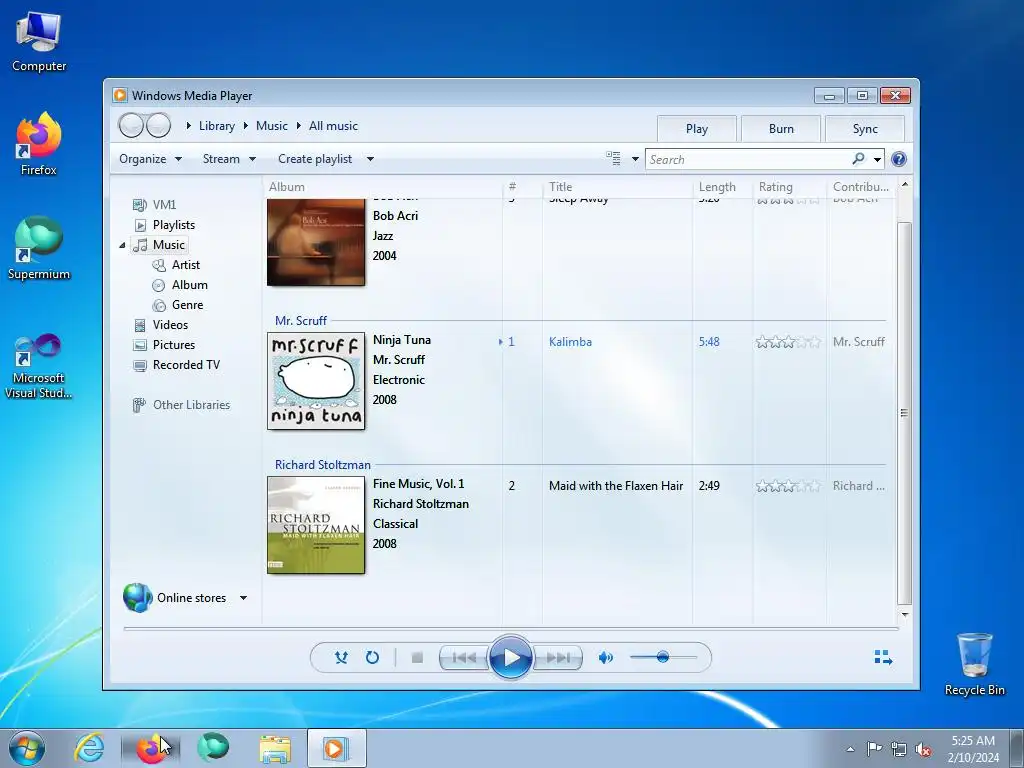Screen dimensions: 1024x768
Task: Turn on shuffle in the player controls
Action: 341,658
